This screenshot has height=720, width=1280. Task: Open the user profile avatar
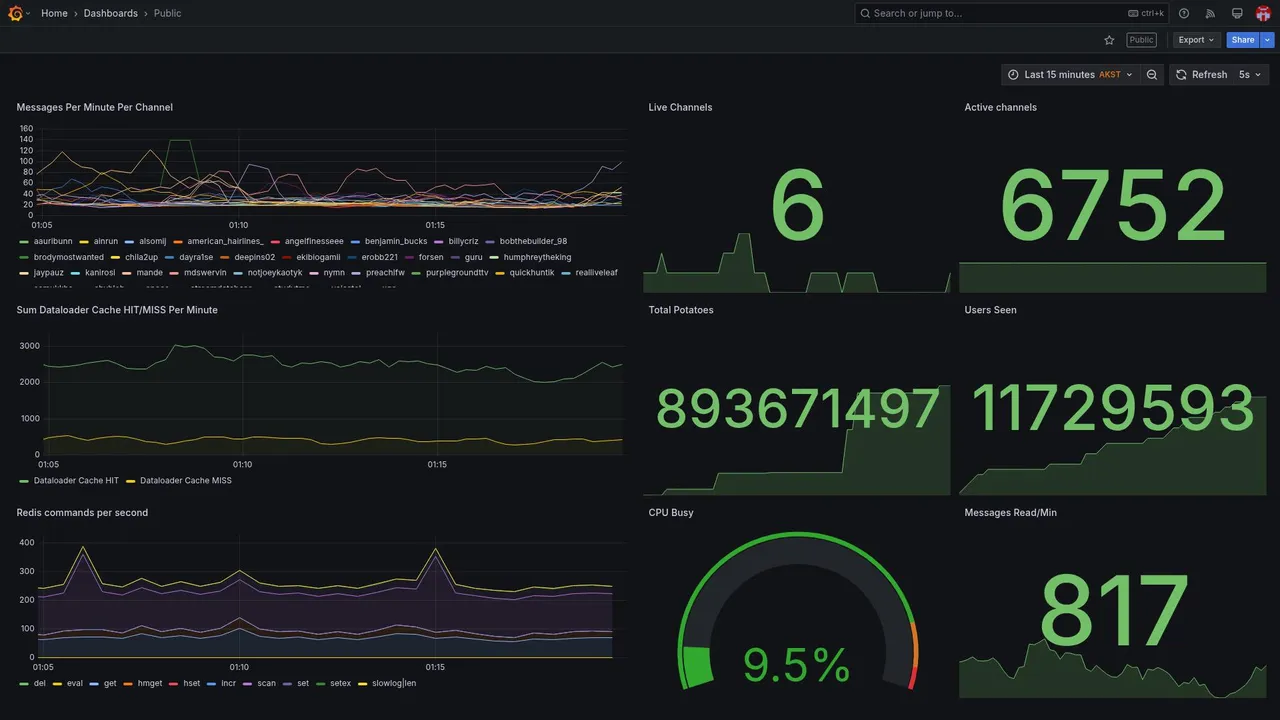click(1263, 13)
